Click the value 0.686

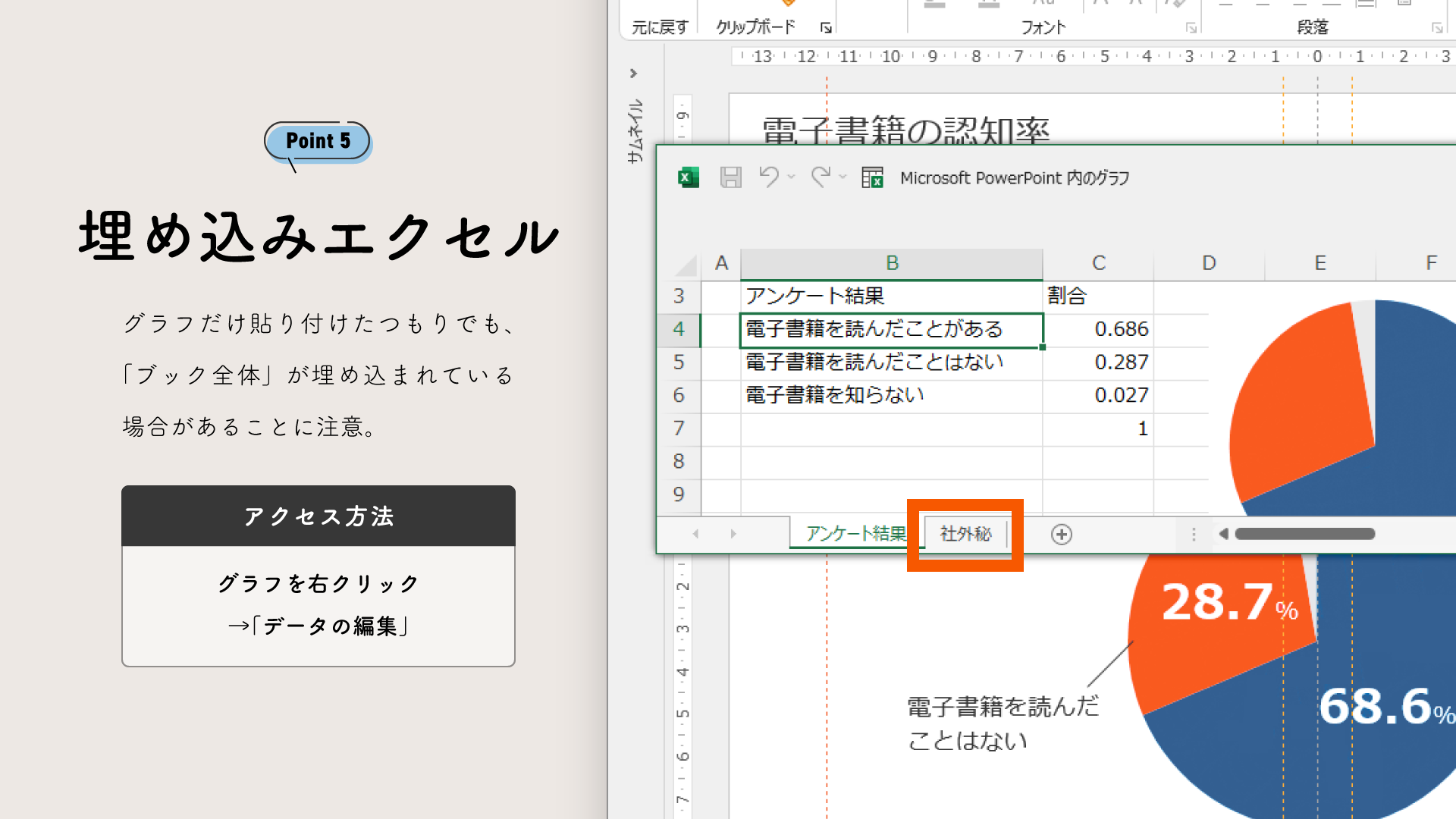1121,330
